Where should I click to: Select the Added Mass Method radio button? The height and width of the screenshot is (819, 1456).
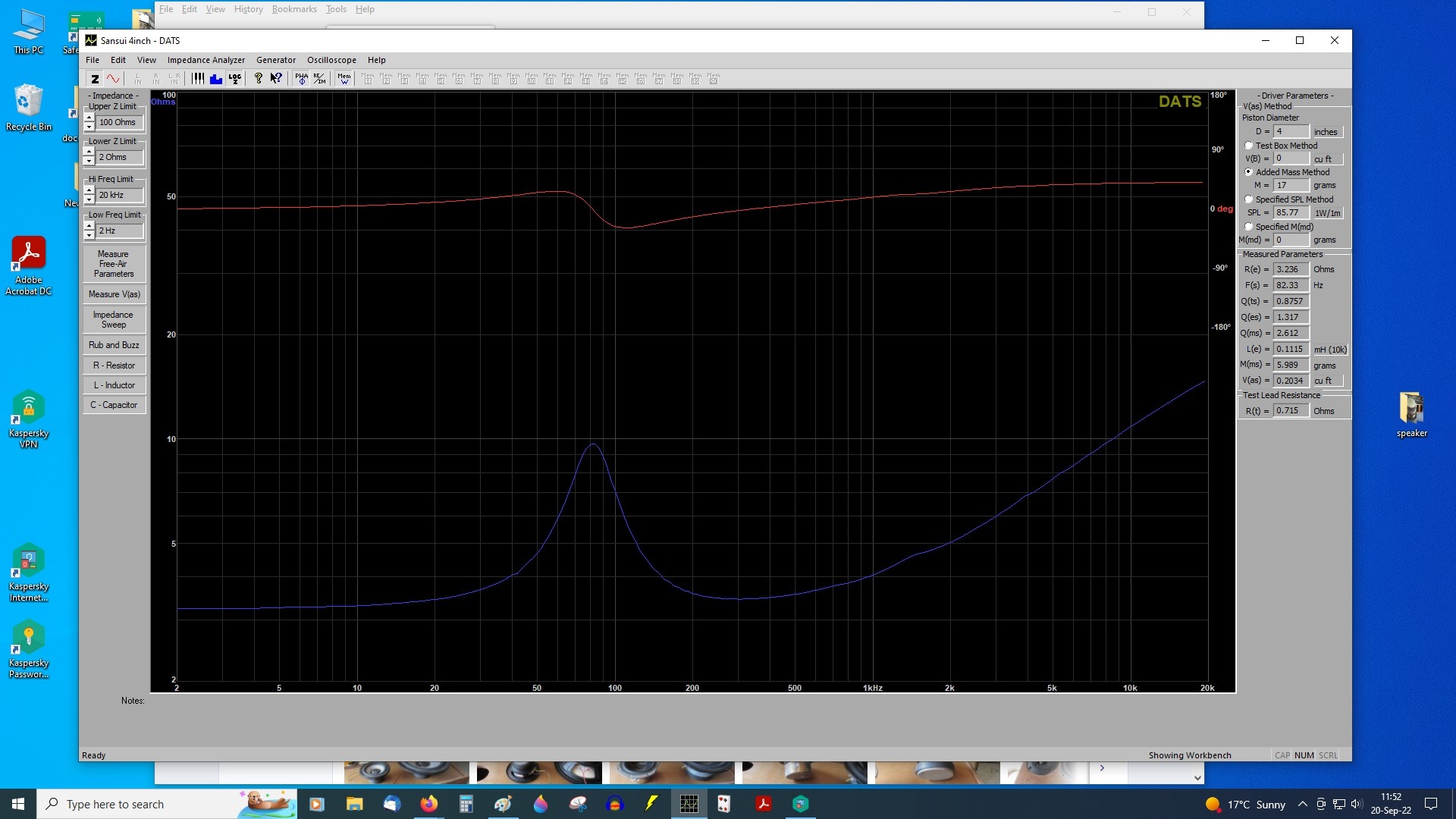click(x=1248, y=172)
